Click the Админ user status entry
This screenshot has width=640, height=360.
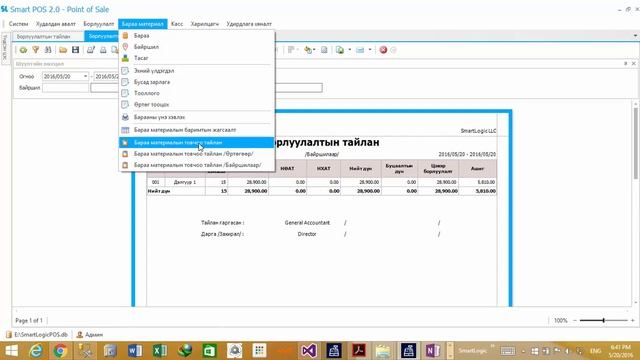pyautogui.click(x=90, y=335)
